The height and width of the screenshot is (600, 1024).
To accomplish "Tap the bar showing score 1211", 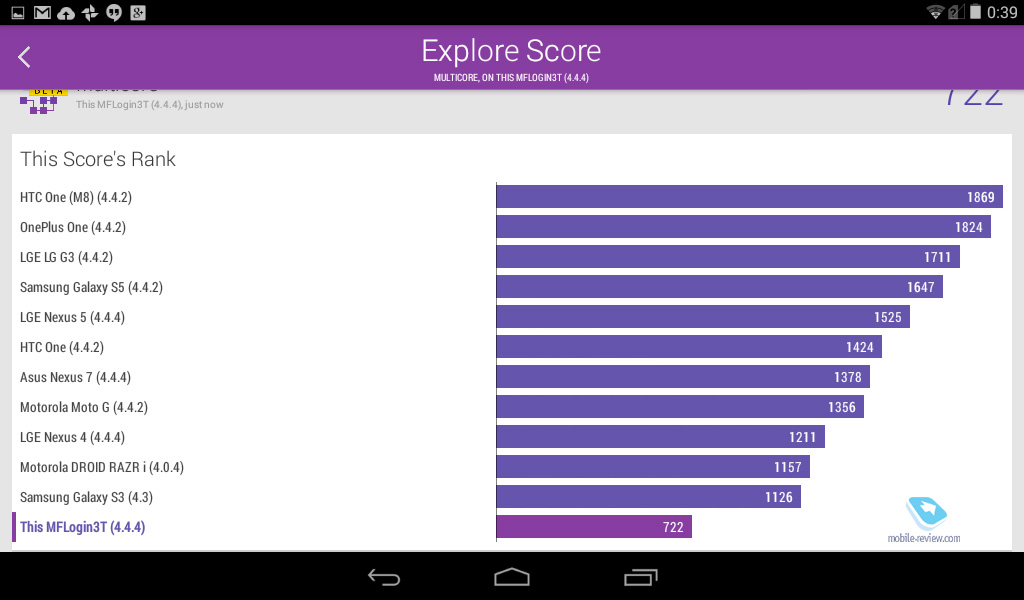I will click(660, 437).
